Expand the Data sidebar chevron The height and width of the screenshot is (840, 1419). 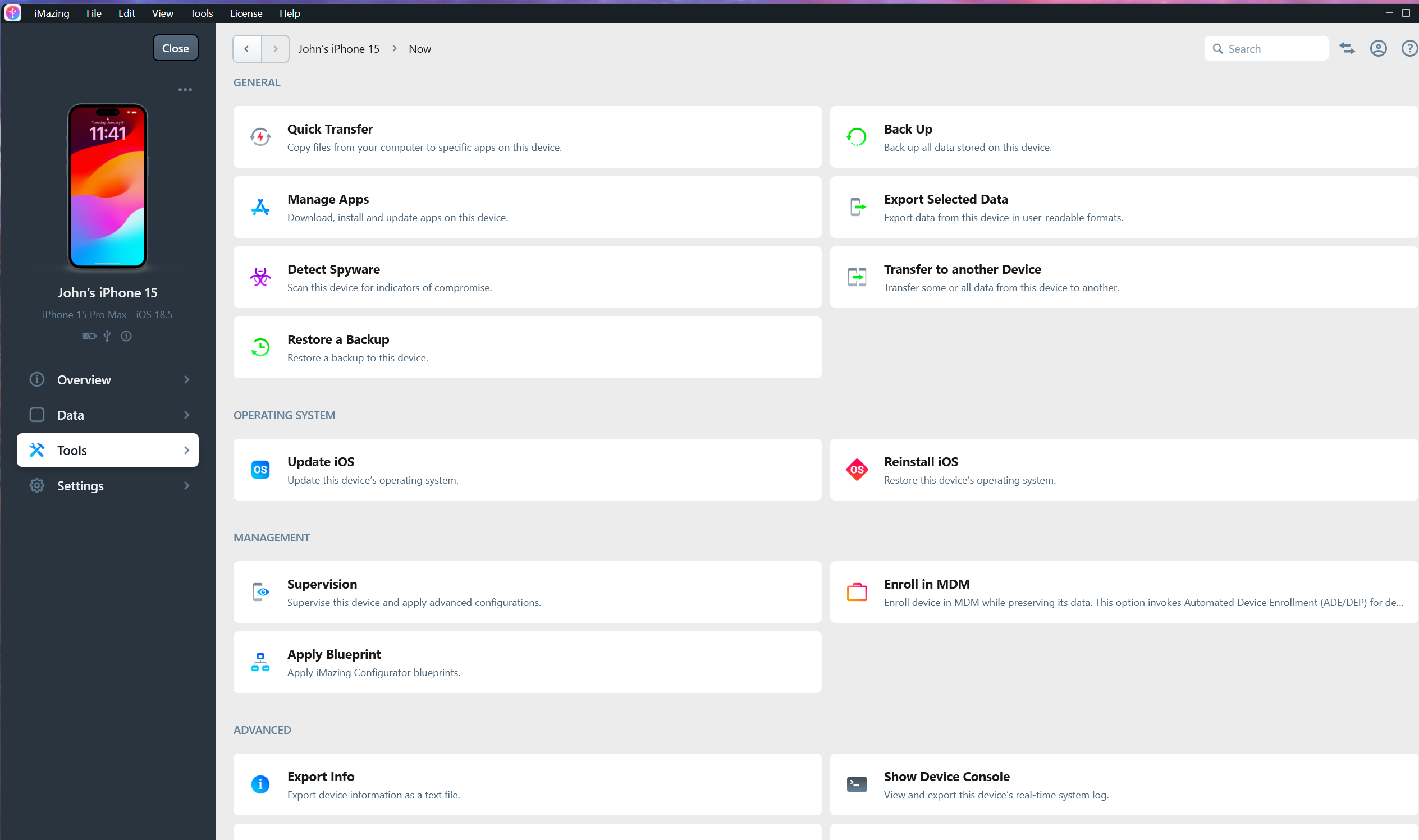pyautogui.click(x=186, y=415)
